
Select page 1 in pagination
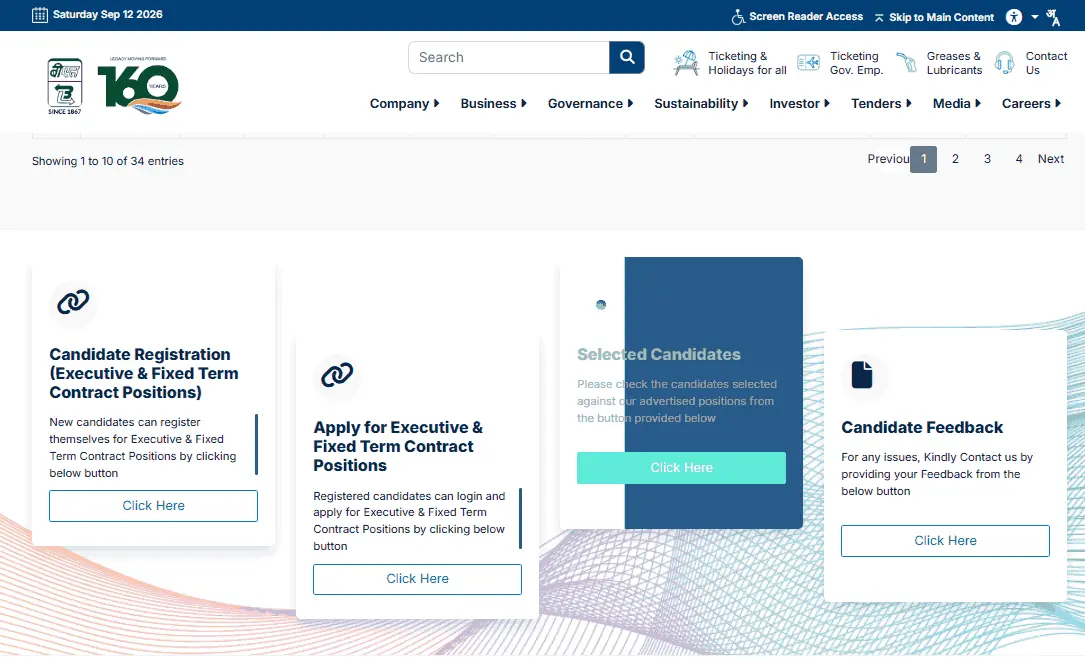pos(924,160)
